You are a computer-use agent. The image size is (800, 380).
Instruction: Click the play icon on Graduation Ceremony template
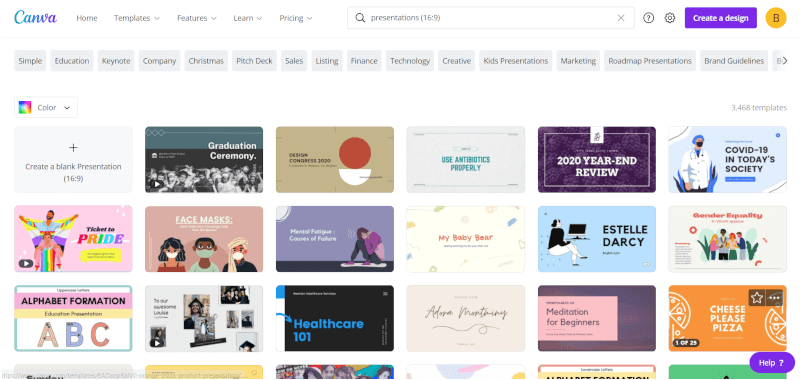[156, 184]
